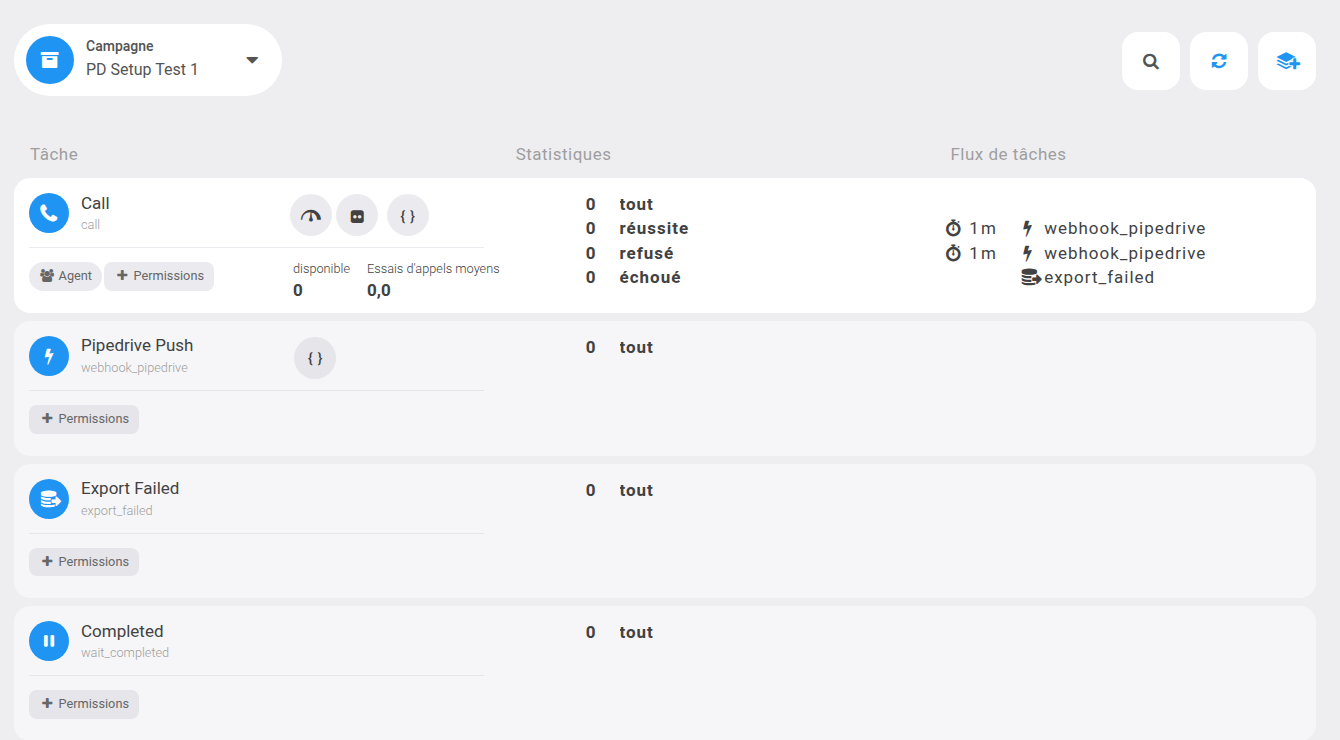The width and height of the screenshot is (1340, 740).
Task: Select the Pipedrive Push task title
Action: click(x=137, y=346)
